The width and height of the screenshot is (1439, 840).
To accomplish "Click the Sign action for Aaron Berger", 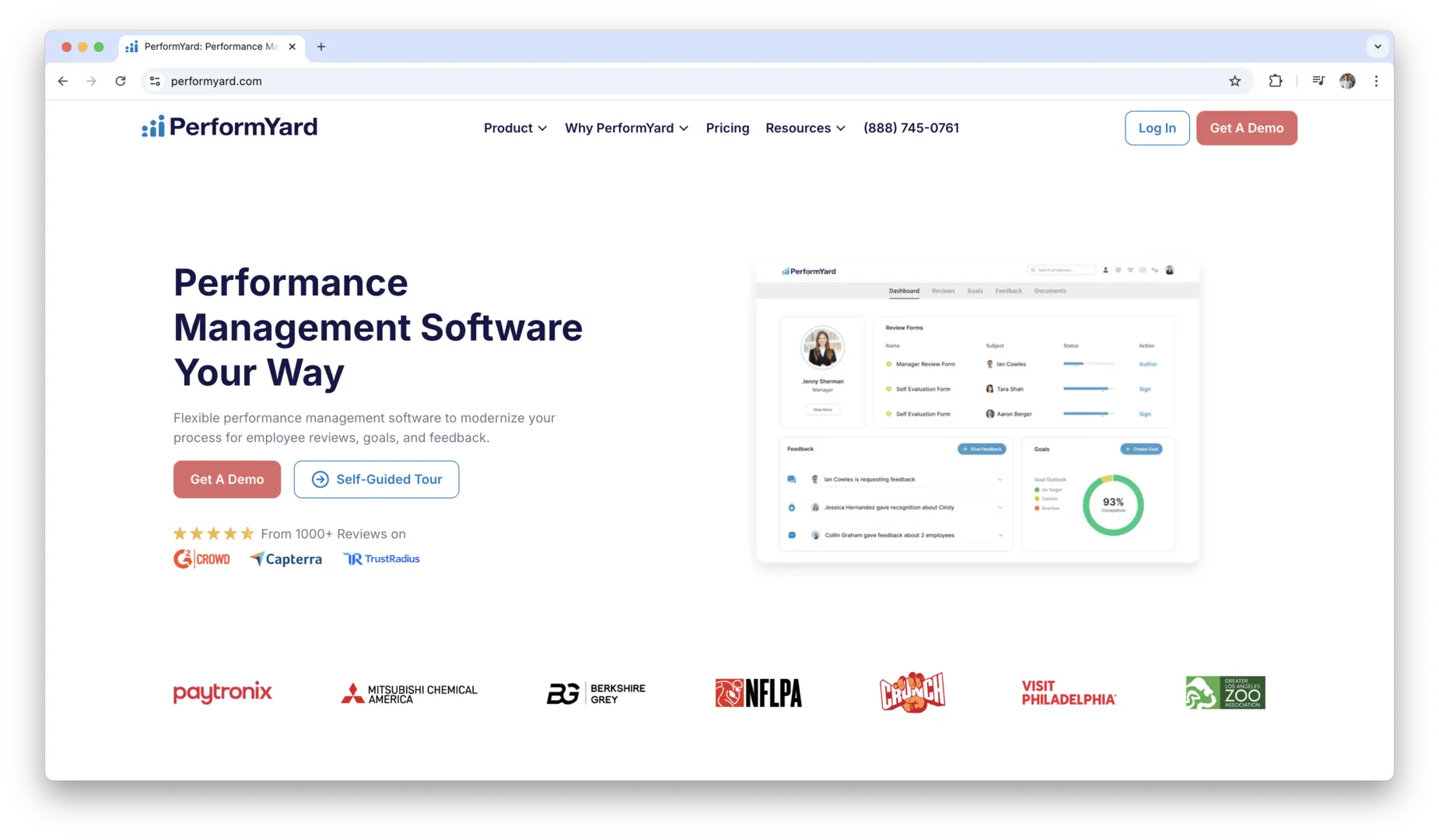I will click(1145, 414).
